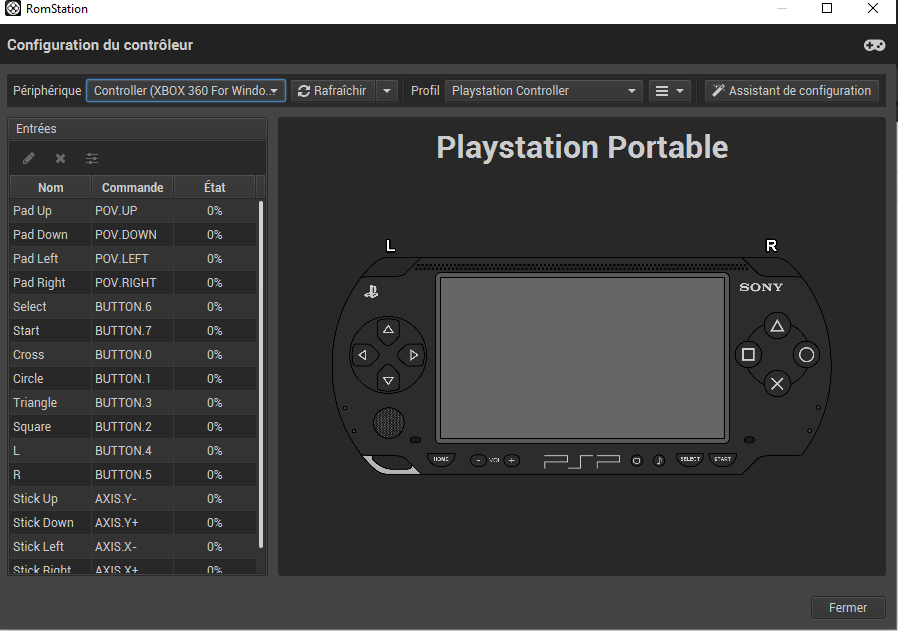
Task: Click the delete X icon in Entrées
Action: [x=60, y=158]
